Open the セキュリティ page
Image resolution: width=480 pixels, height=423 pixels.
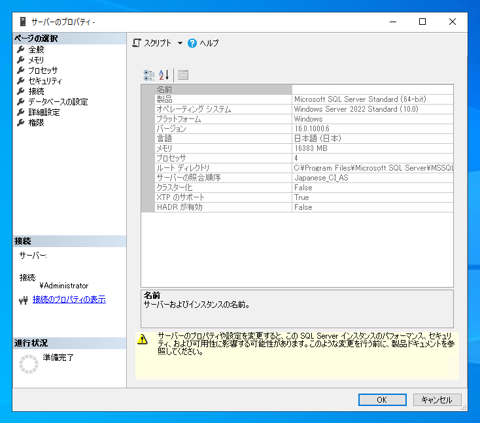[45, 81]
